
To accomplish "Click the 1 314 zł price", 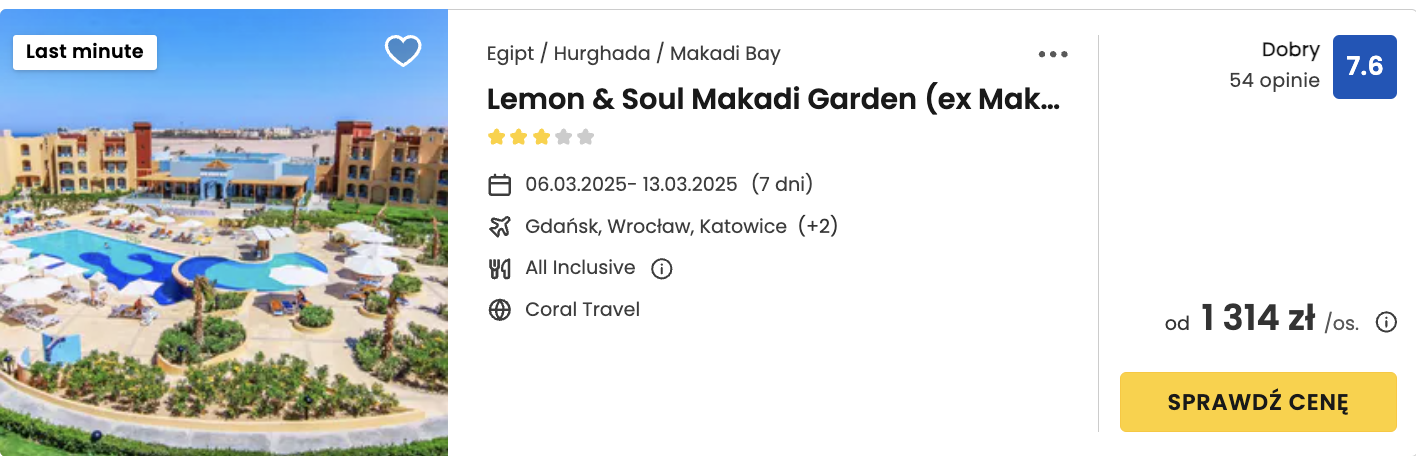I will (x=1258, y=318).
